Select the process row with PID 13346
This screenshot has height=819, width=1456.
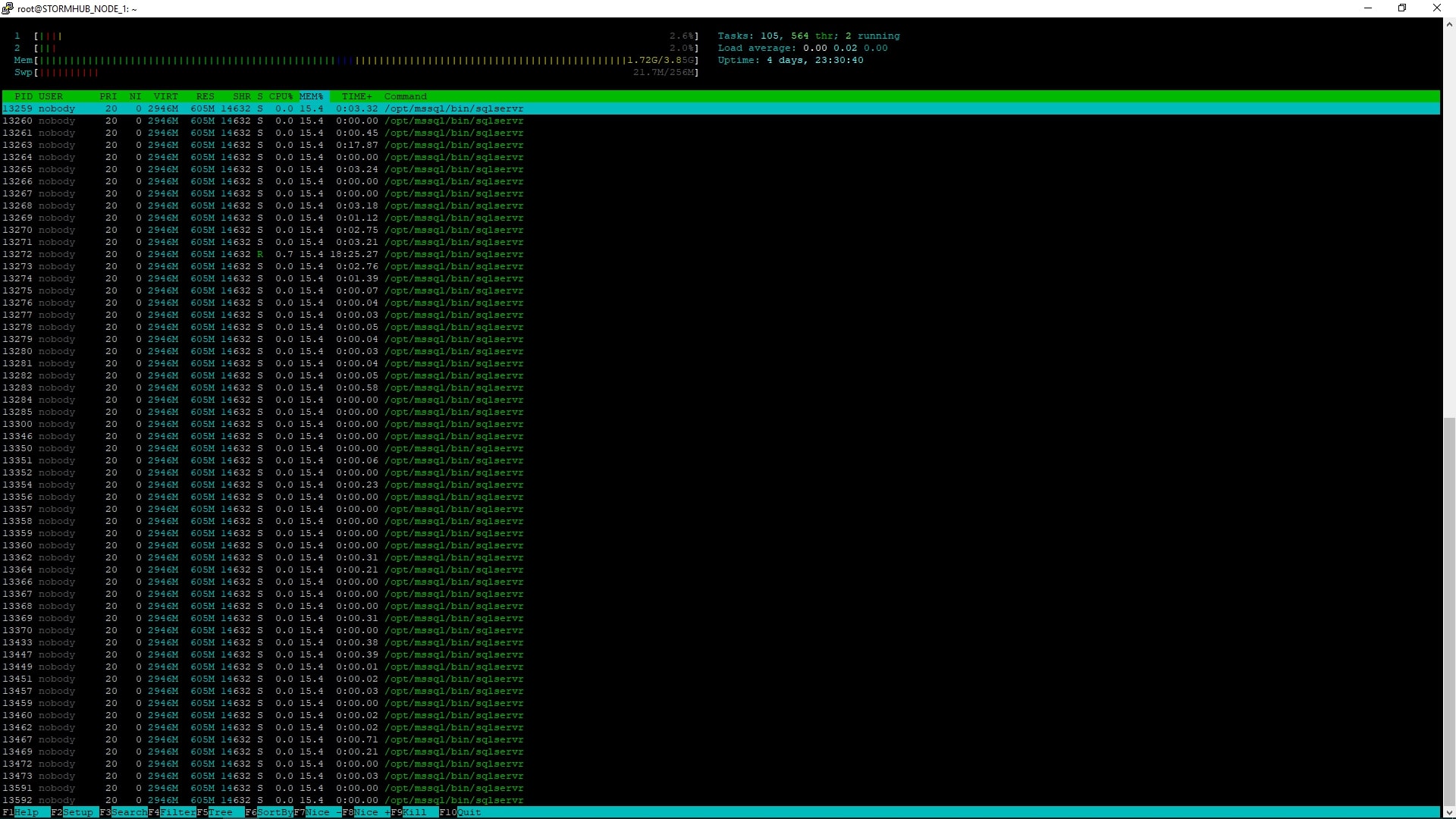[x=720, y=436]
